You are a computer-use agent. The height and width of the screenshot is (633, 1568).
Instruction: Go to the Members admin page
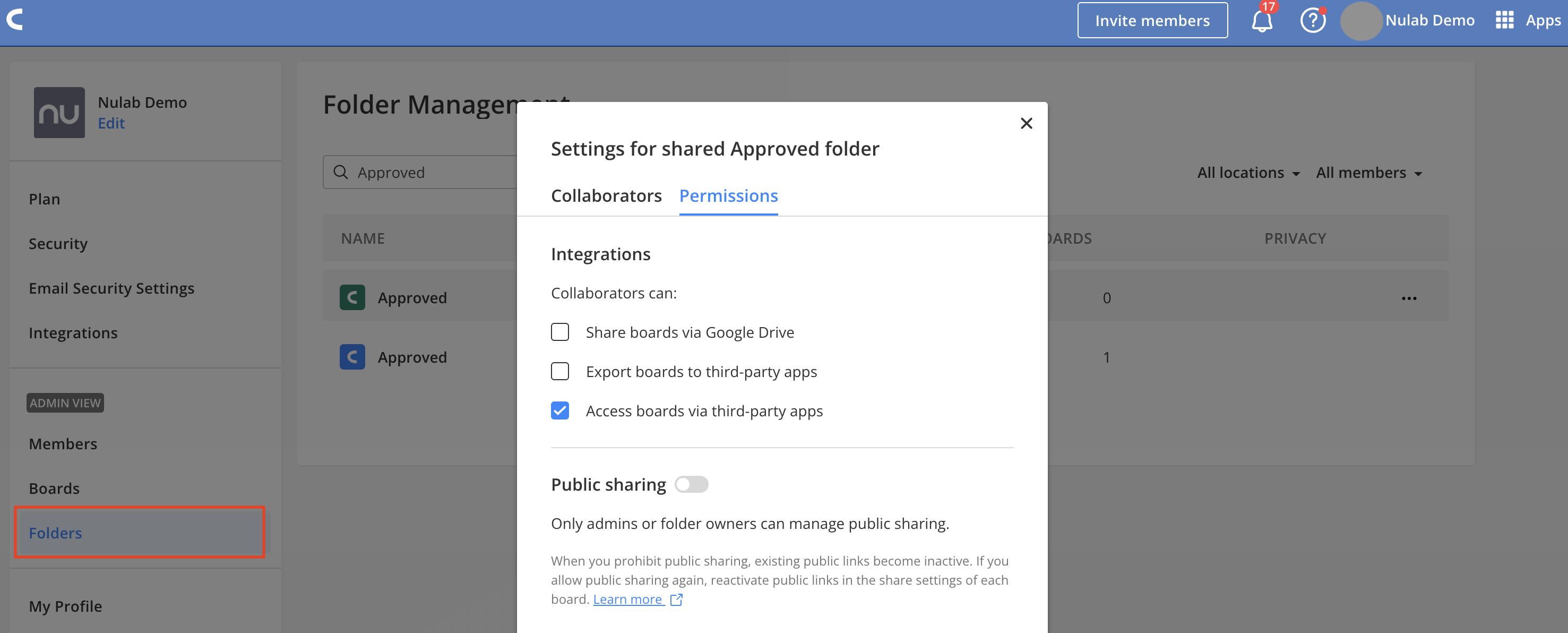[63, 443]
